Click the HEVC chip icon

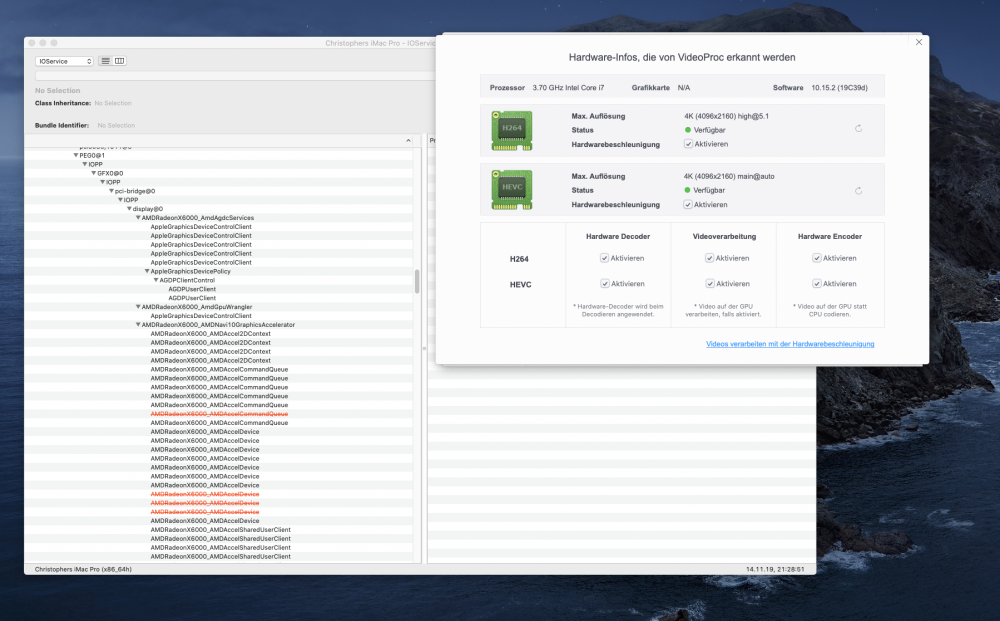coord(511,189)
